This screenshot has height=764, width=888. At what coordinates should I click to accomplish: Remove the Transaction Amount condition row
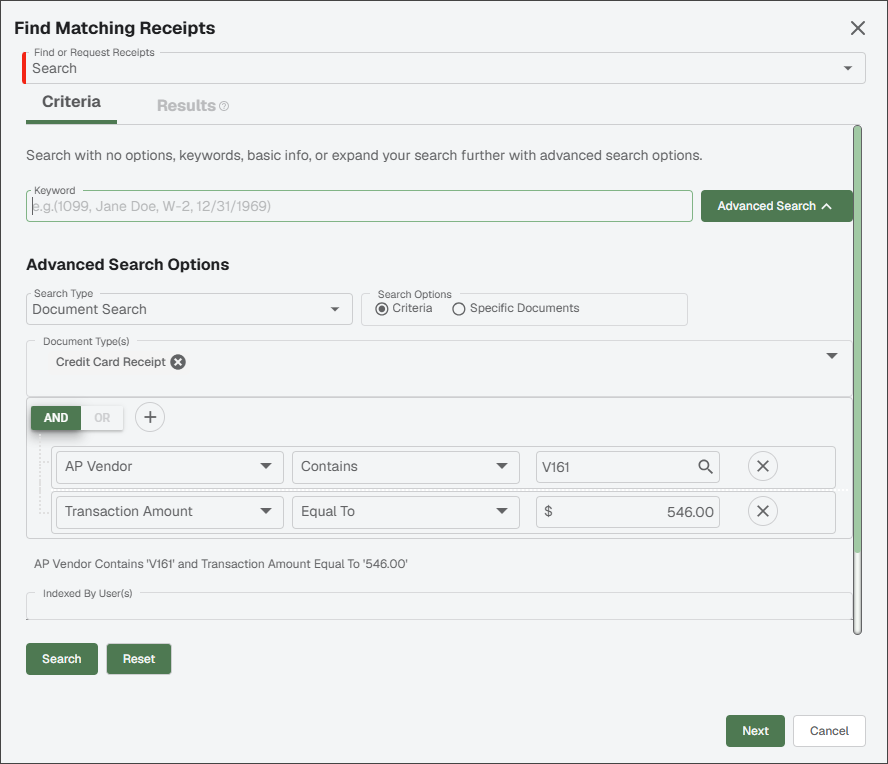click(x=763, y=511)
